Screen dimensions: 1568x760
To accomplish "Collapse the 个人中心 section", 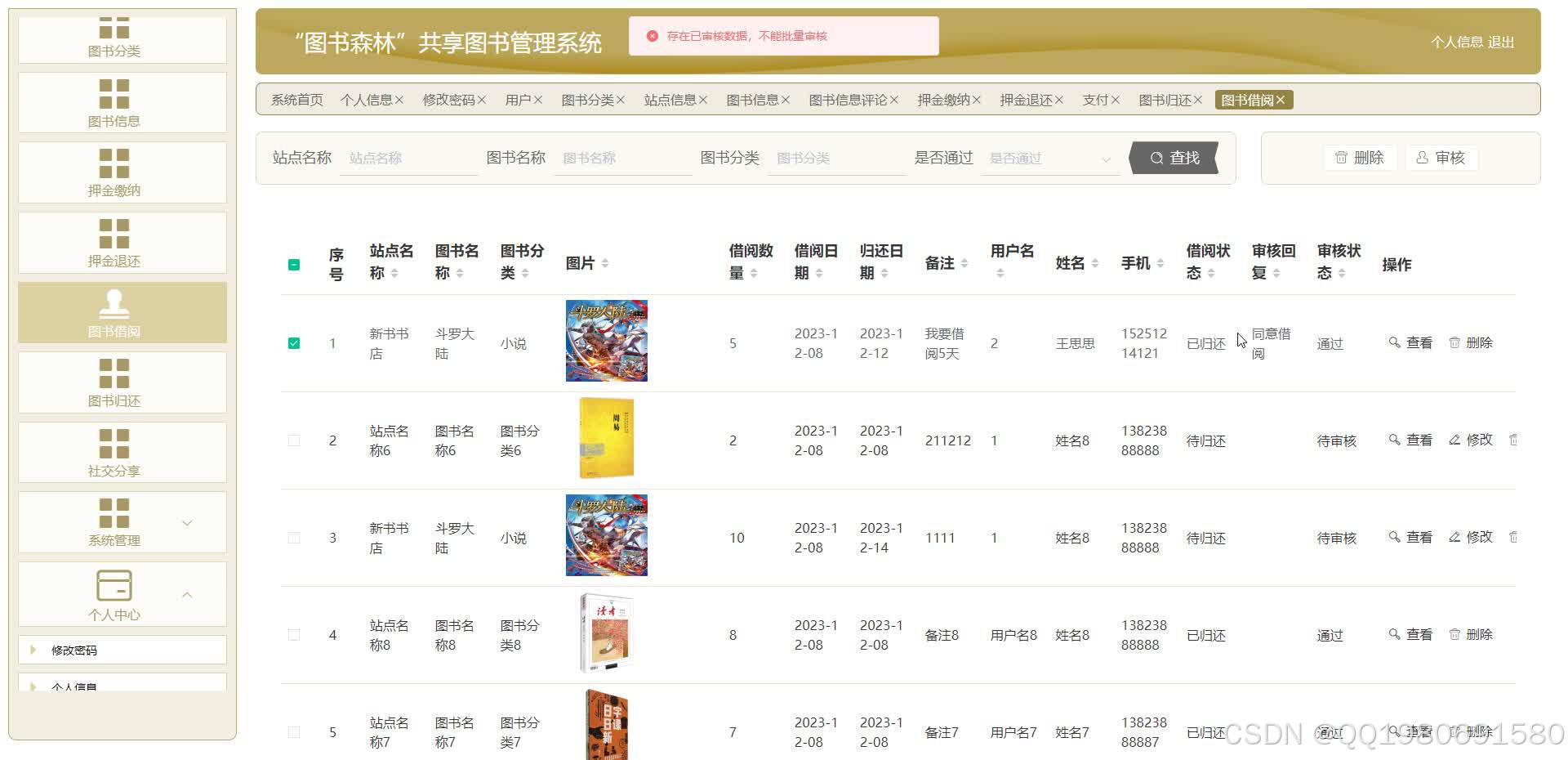I will [188, 595].
